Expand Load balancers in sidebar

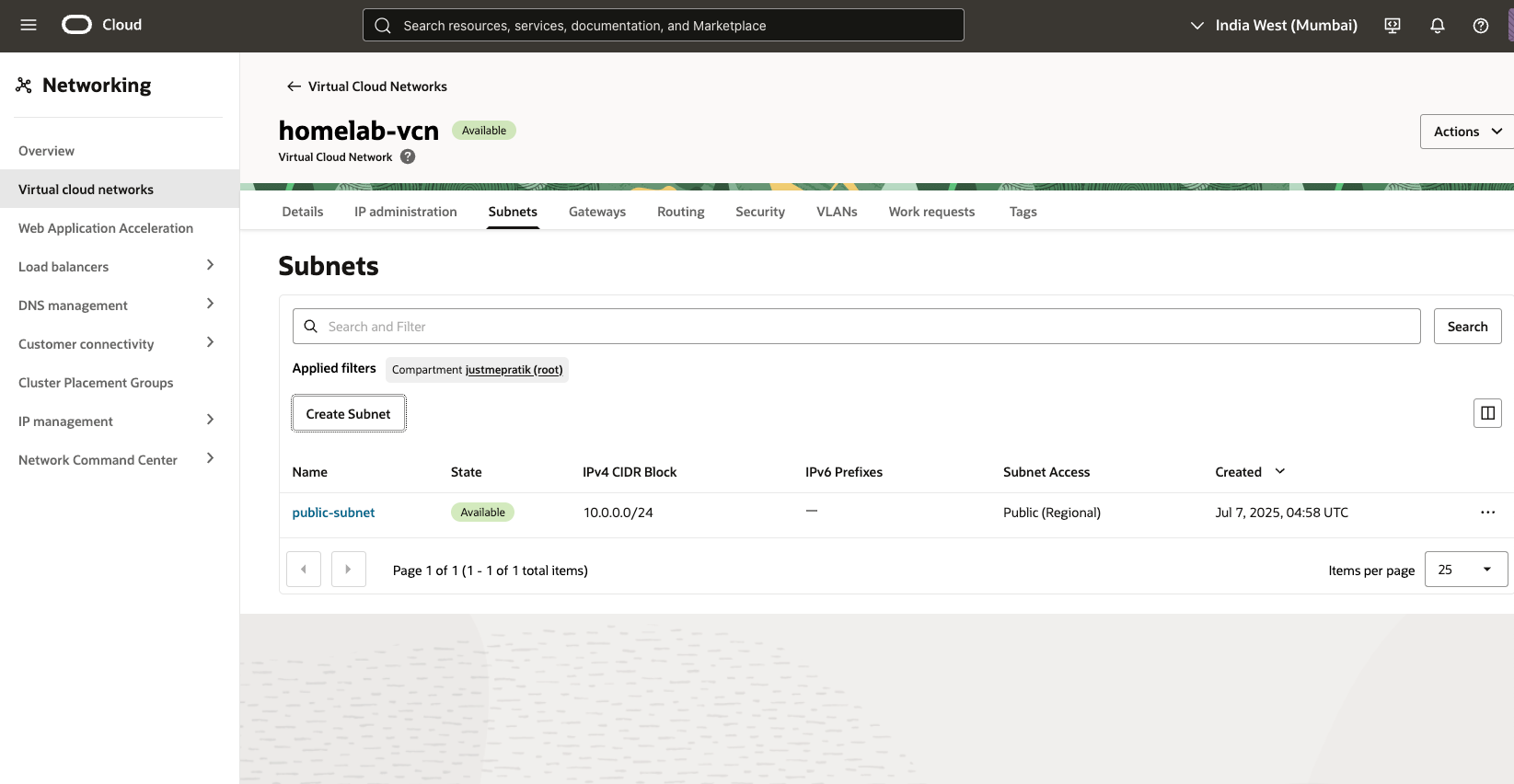(x=210, y=266)
